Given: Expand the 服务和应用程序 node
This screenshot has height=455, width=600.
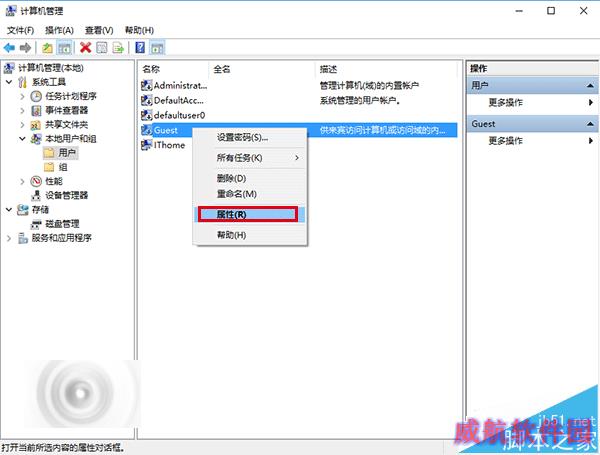Looking at the screenshot, I should pos(9,238).
